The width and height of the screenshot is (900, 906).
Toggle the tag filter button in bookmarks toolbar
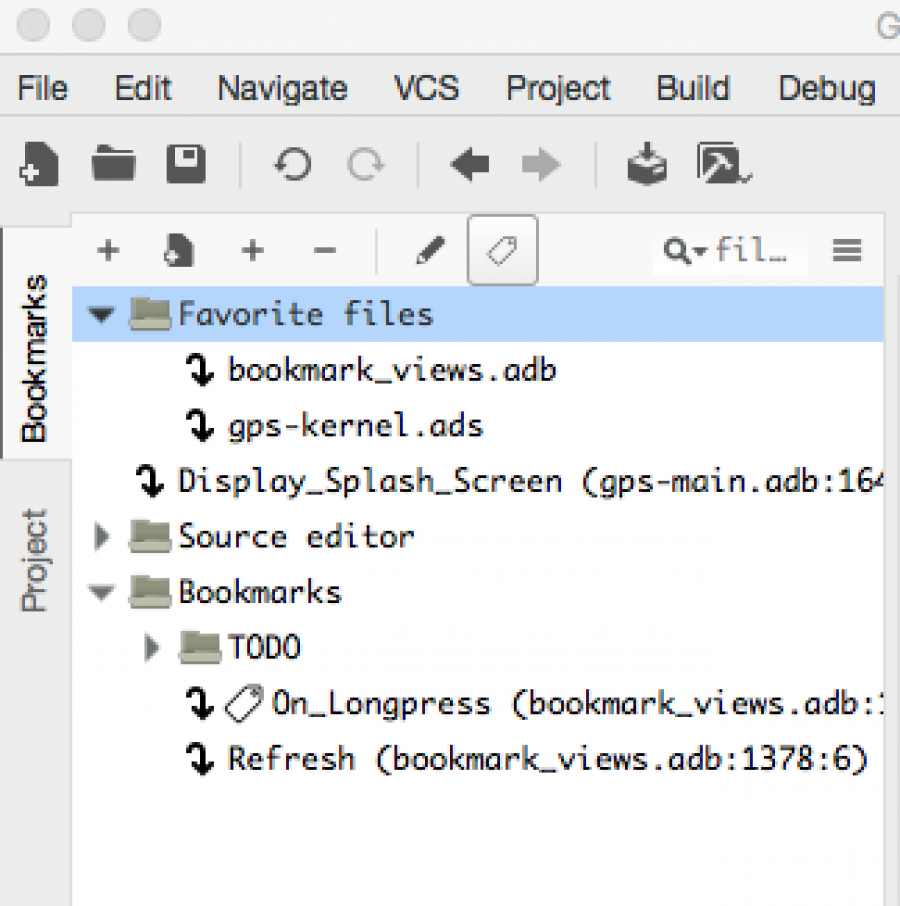tap(503, 250)
